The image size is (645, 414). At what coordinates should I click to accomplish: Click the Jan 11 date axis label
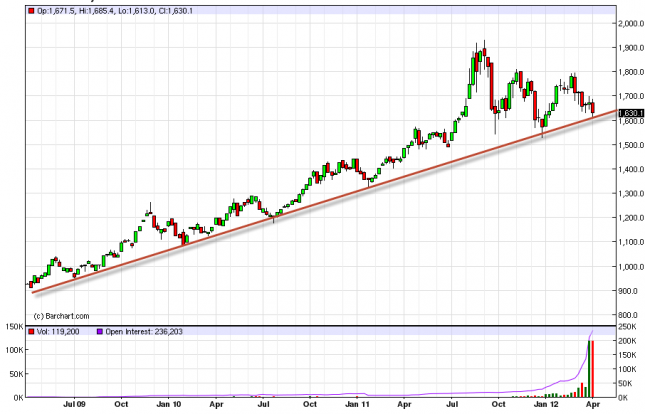tap(357, 405)
